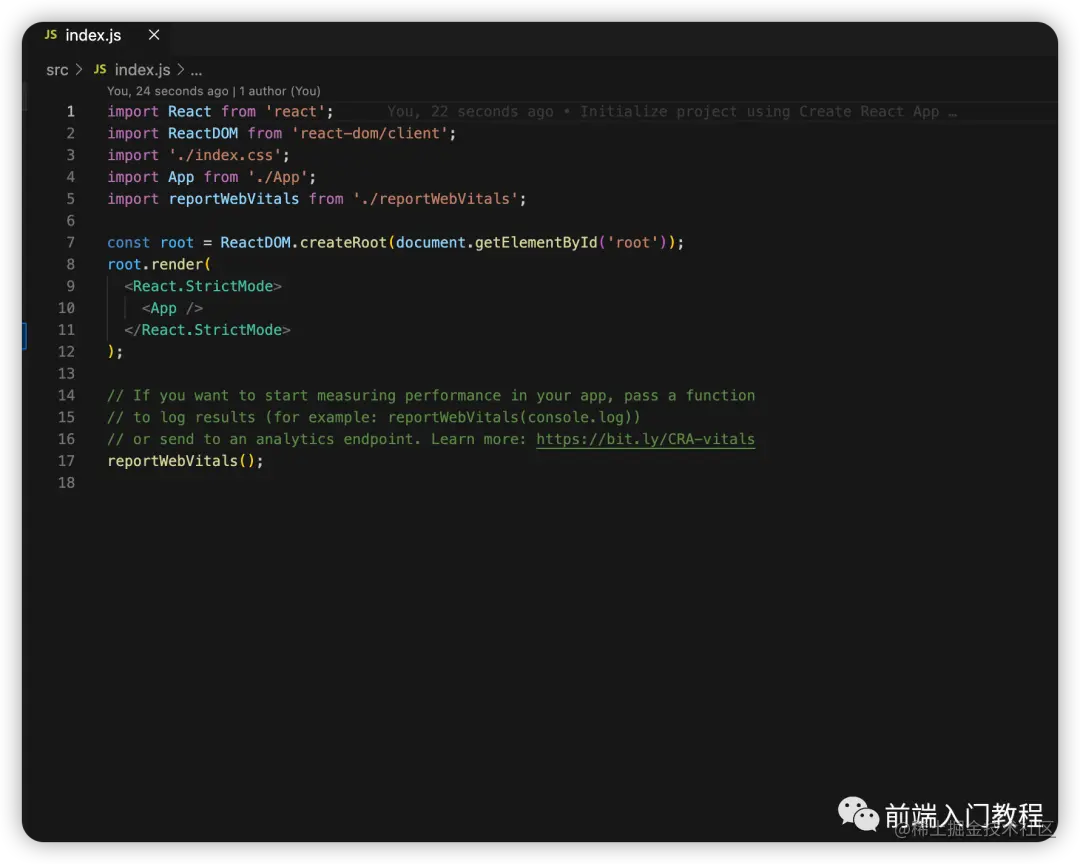
Task: Expand the chevron after src breadcrumb
Action: click(79, 70)
